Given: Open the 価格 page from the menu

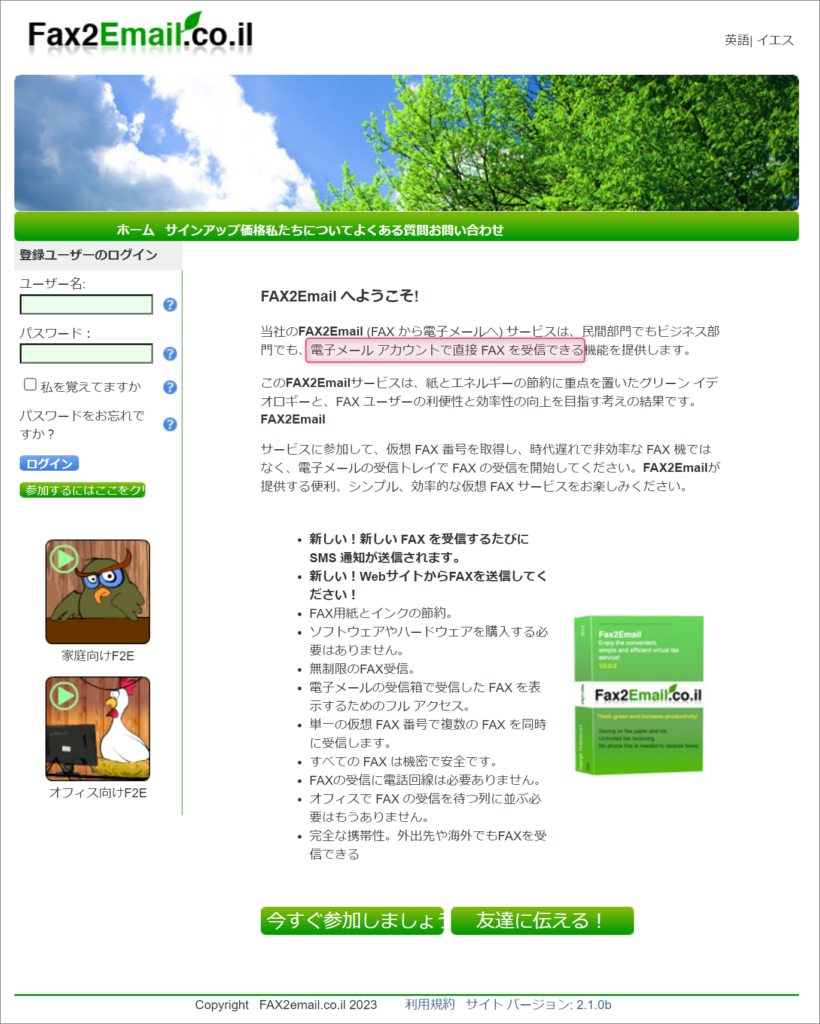Looking at the screenshot, I should click(250, 227).
